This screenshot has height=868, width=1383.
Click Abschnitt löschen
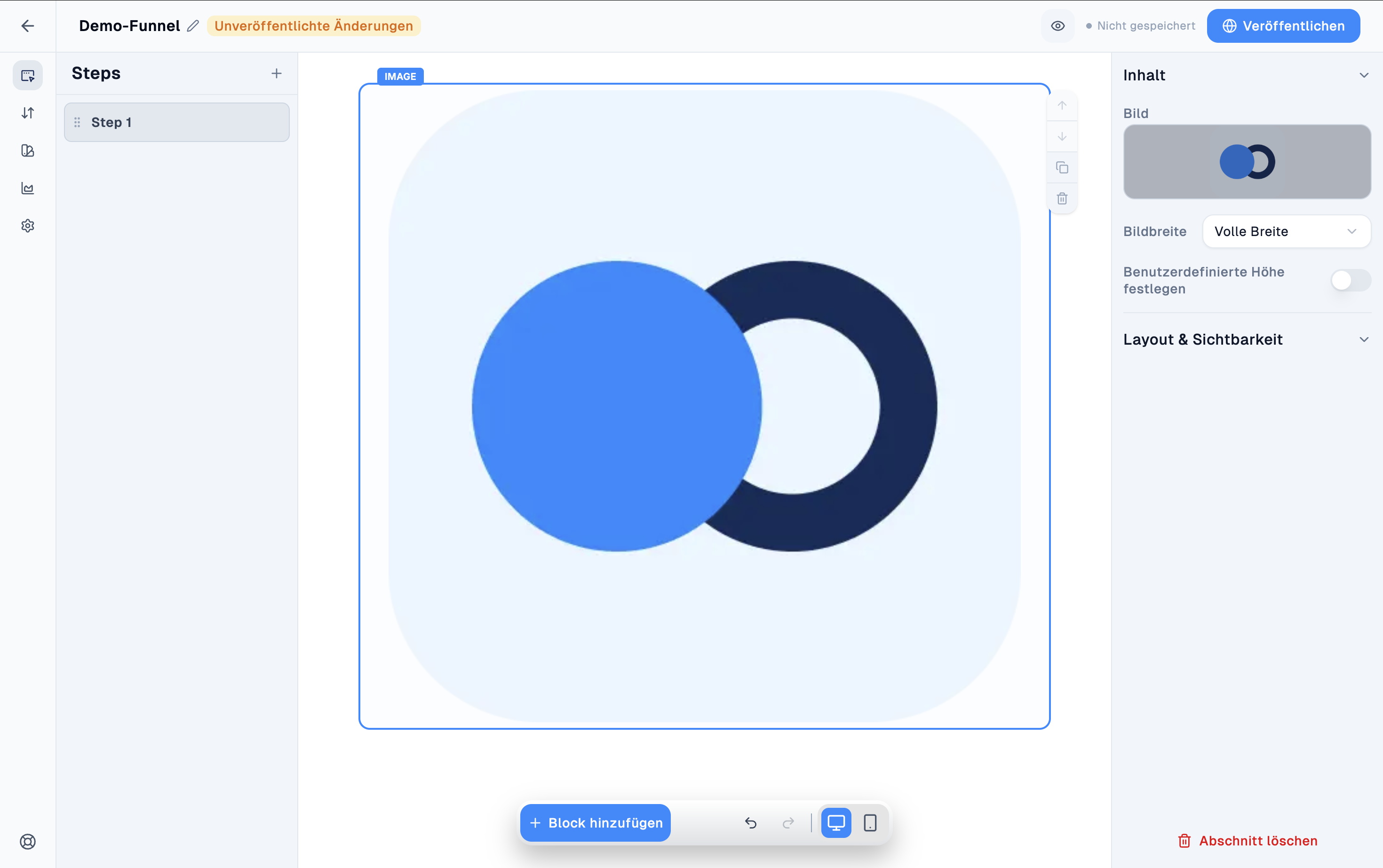pyautogui.click(x=1247, y=841)
